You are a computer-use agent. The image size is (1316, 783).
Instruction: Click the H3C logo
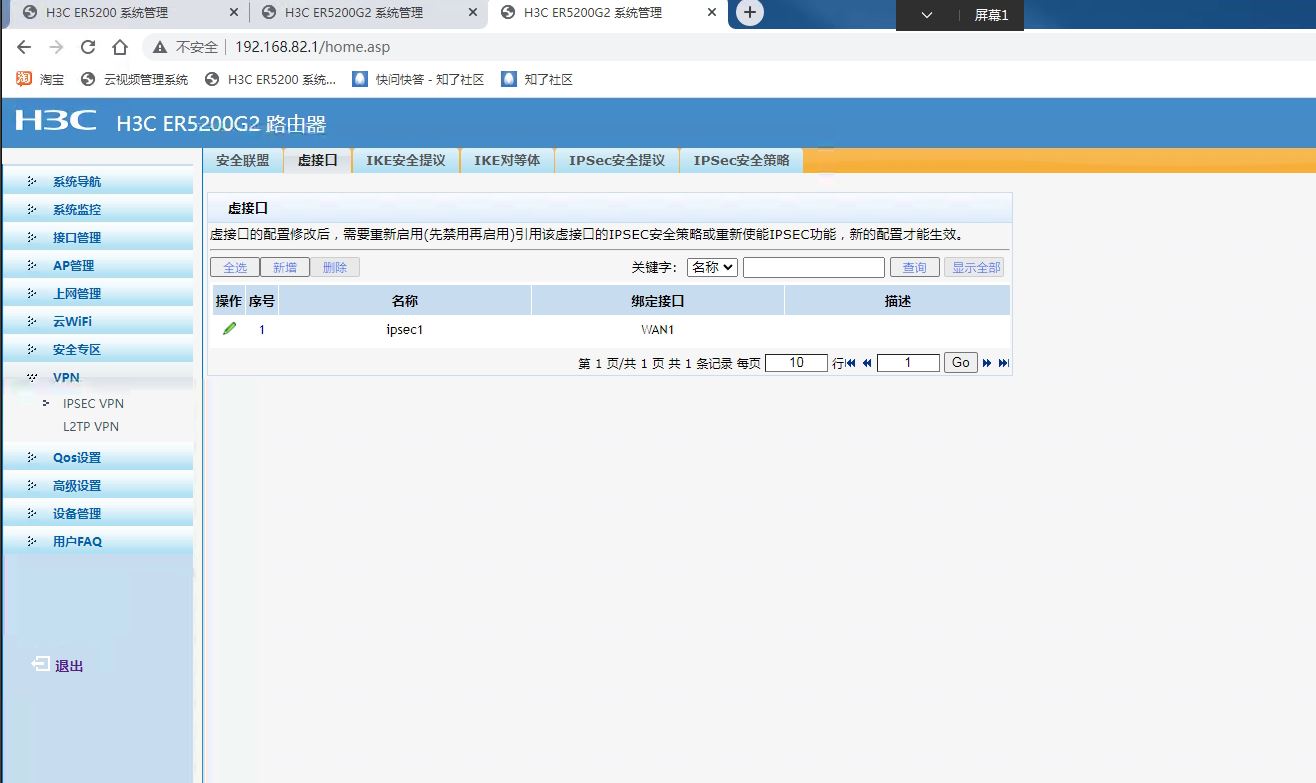[x=56, y=121]
